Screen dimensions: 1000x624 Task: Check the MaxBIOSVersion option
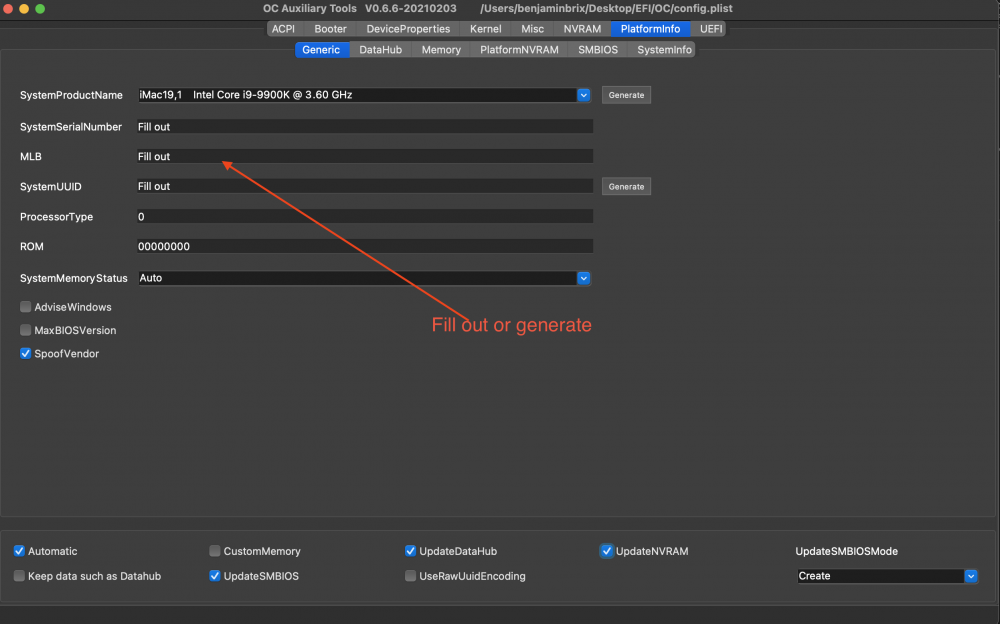[x=26, y=330]
